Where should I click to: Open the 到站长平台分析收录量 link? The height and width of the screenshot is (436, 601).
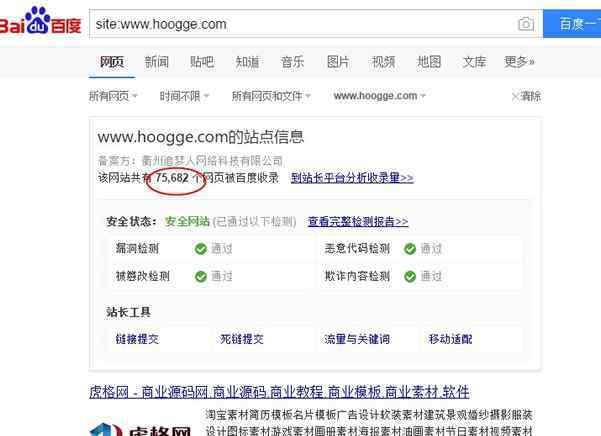pos(352,178)
